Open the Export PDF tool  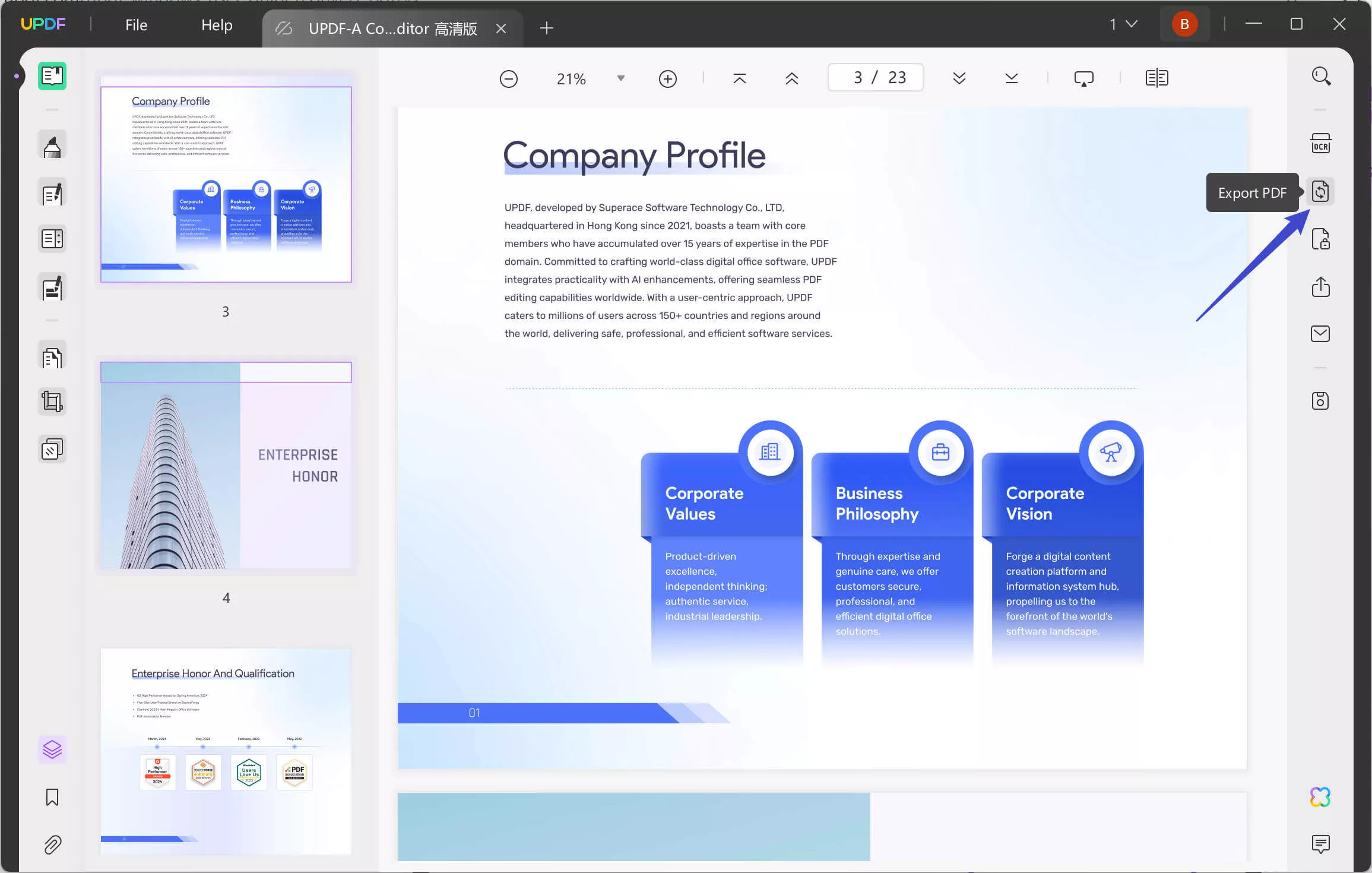click(1320, 191)
